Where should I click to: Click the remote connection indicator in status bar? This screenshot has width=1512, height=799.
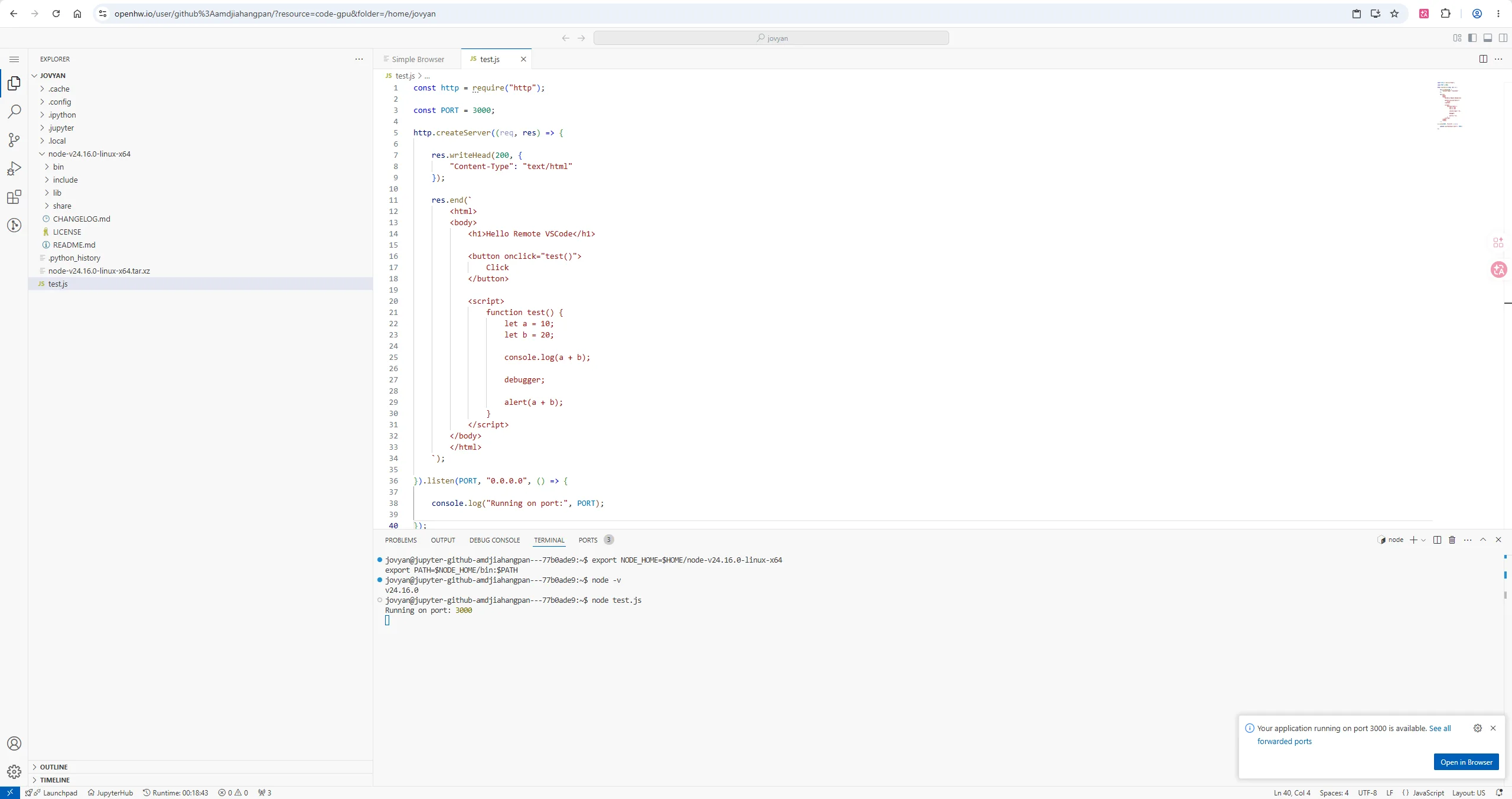click(10, 792)
